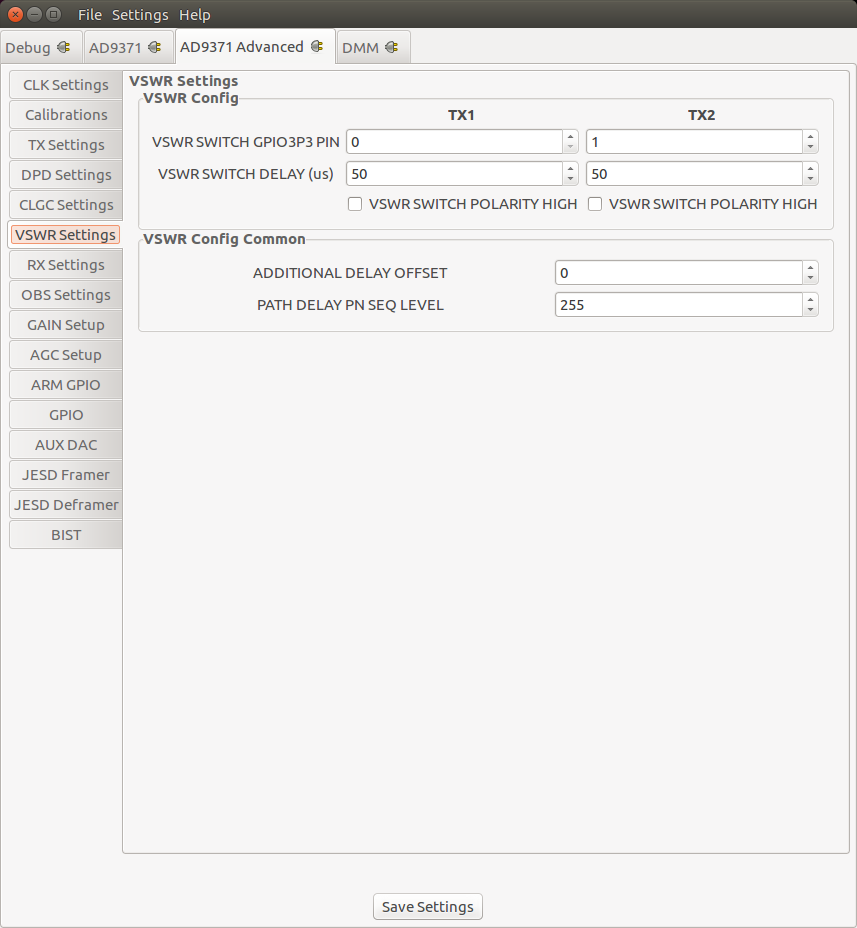Click the plug icon on the DMM tab
This screenshot has width=857, height=928.
[x=392, y=46]
